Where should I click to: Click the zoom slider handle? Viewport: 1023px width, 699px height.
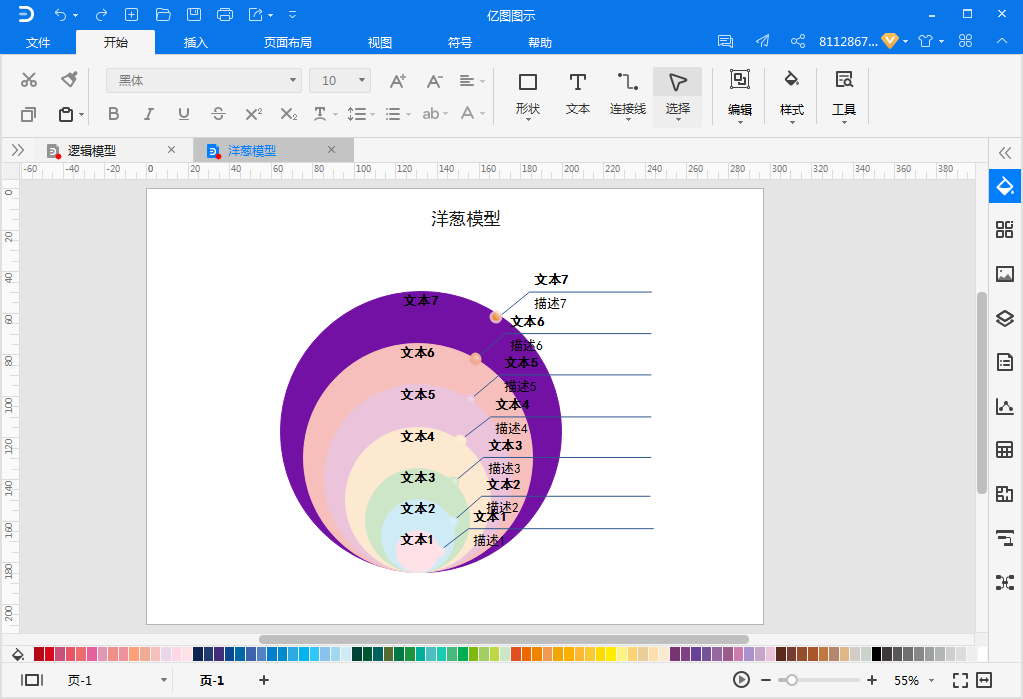791,680
